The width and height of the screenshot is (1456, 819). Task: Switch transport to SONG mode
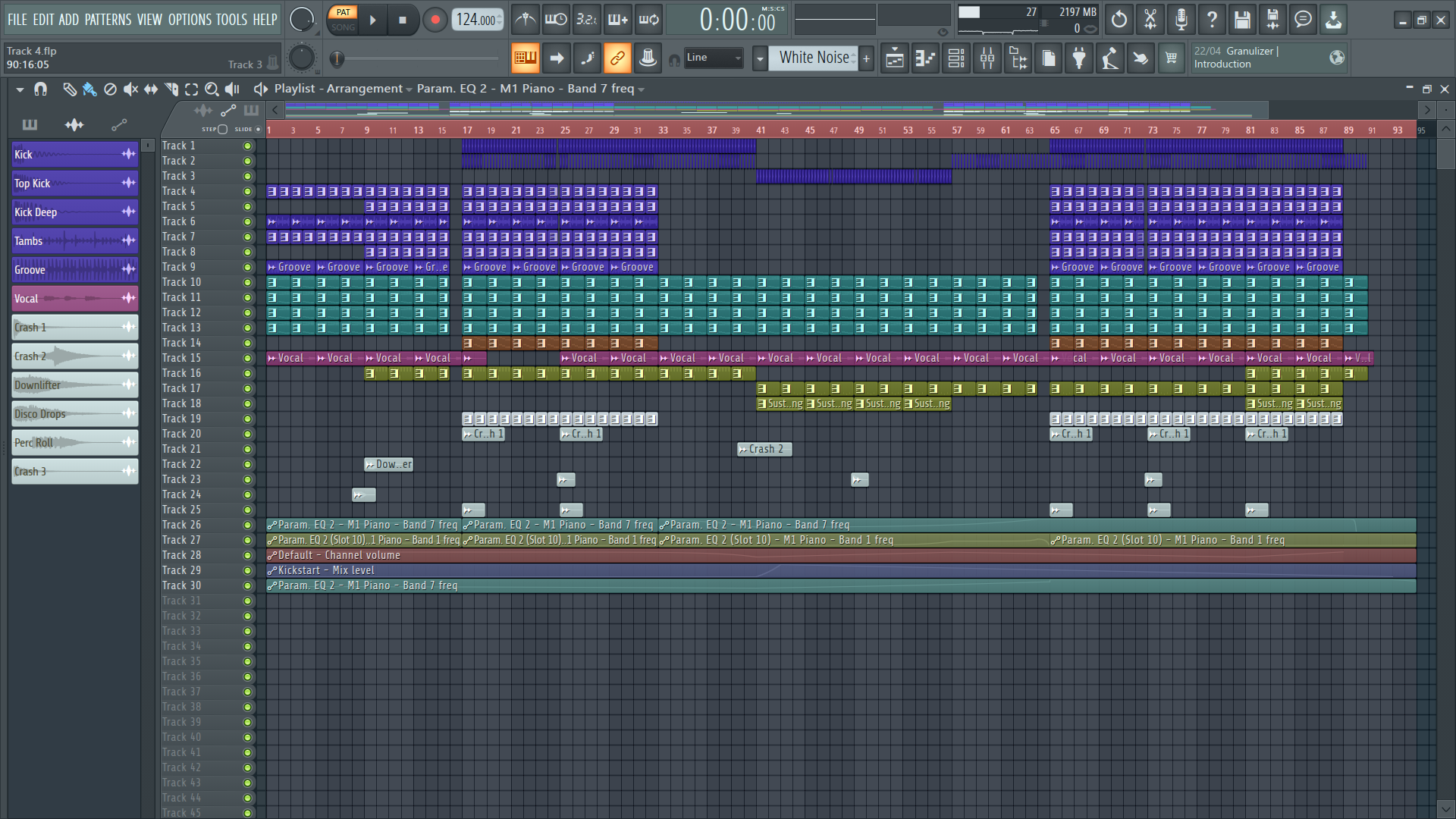point(343,27)
